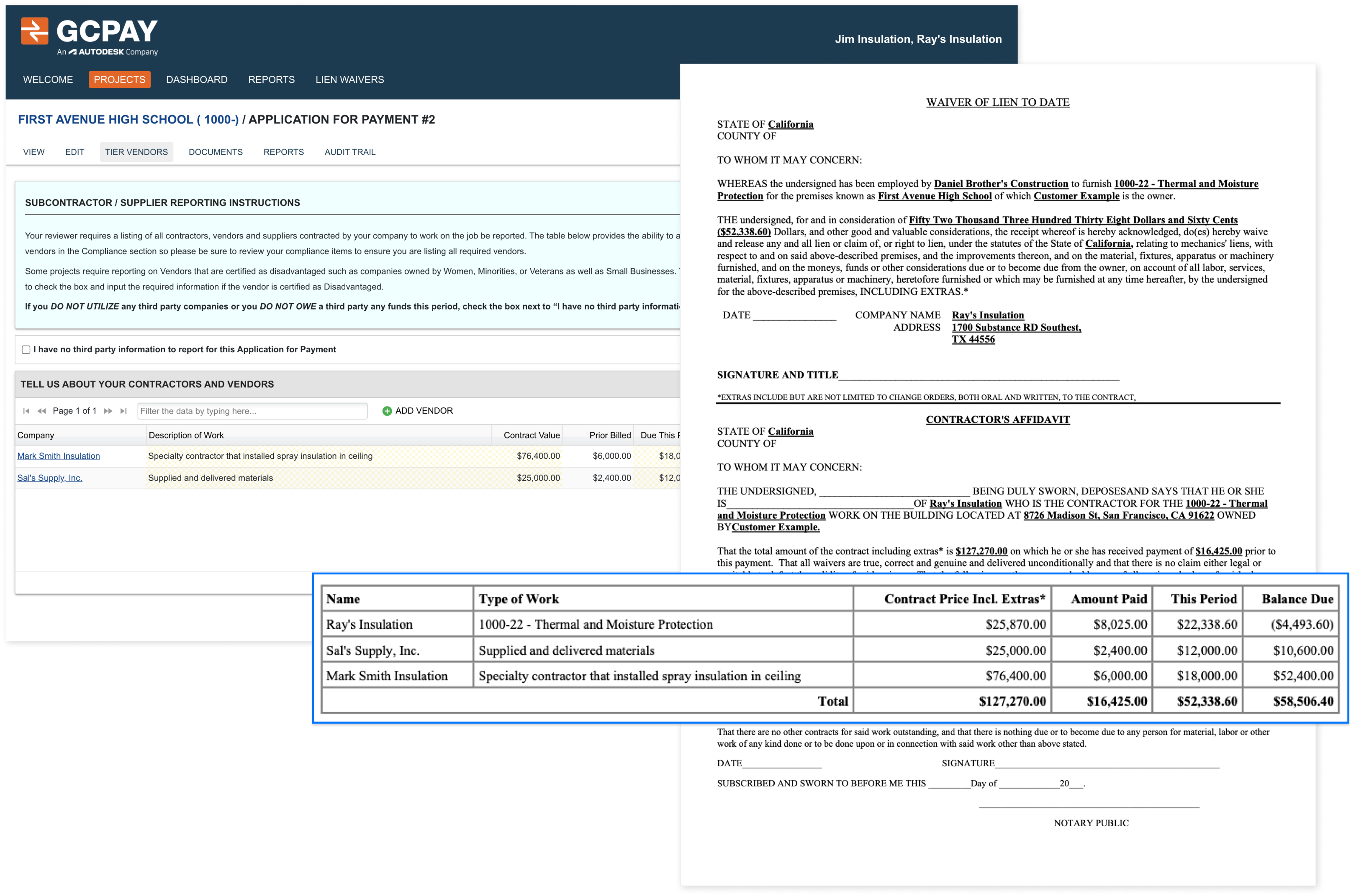This screenshot has height=896, width=1351.
Task: Go to previous page of vendors
Action: click(x=42, y=411)
